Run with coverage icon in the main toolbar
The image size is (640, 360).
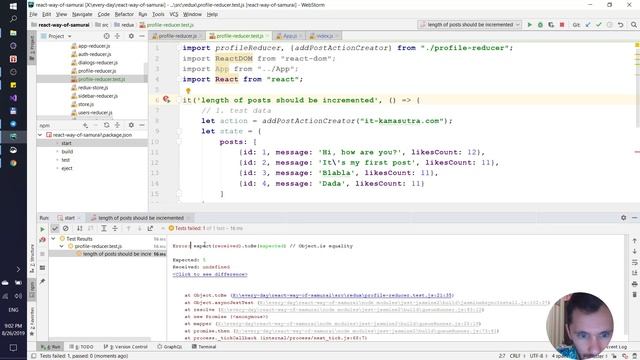551,25
